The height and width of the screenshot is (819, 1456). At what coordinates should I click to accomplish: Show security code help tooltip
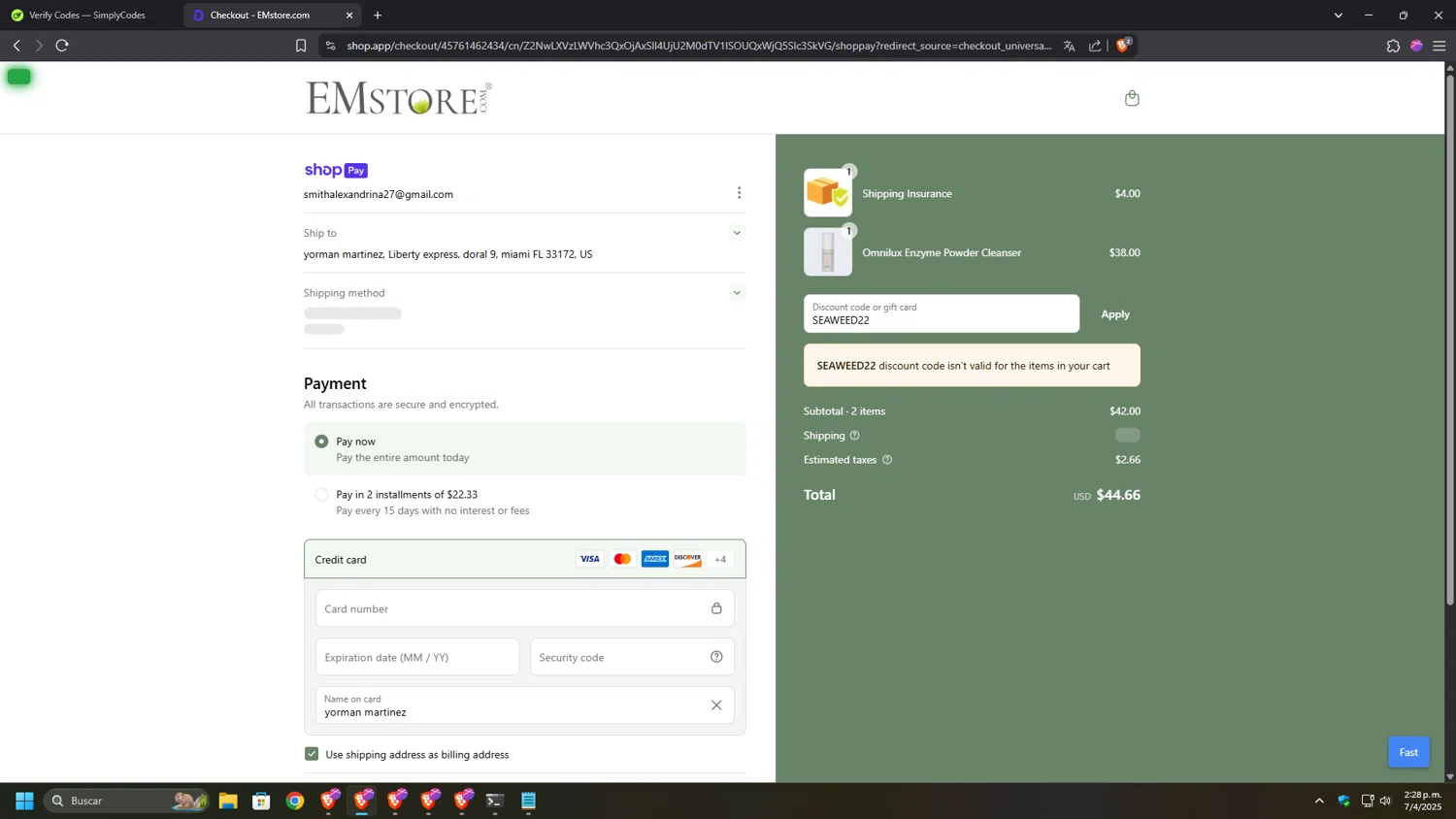click(716, 657)
